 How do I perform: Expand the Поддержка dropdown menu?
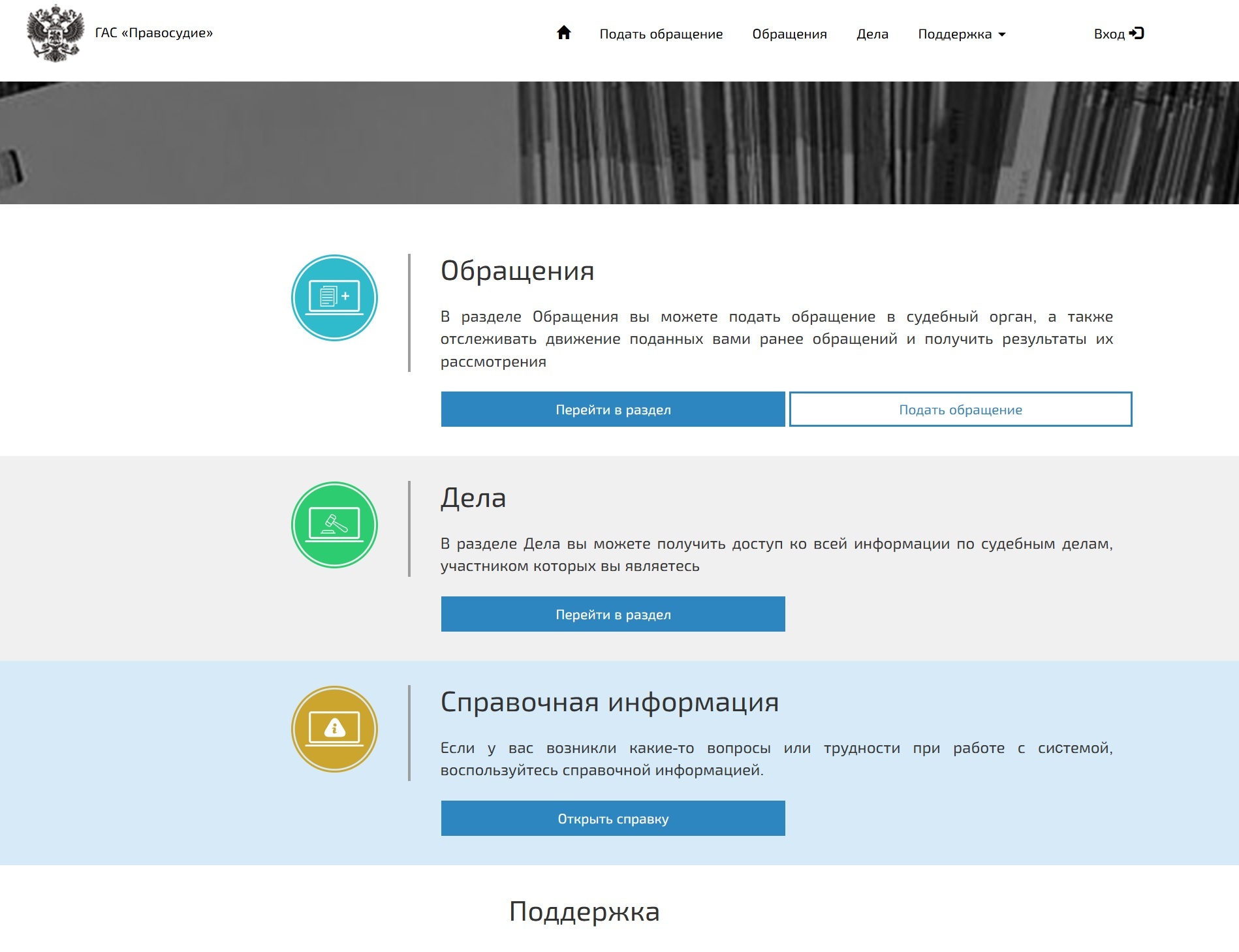(x=962, y=34)
